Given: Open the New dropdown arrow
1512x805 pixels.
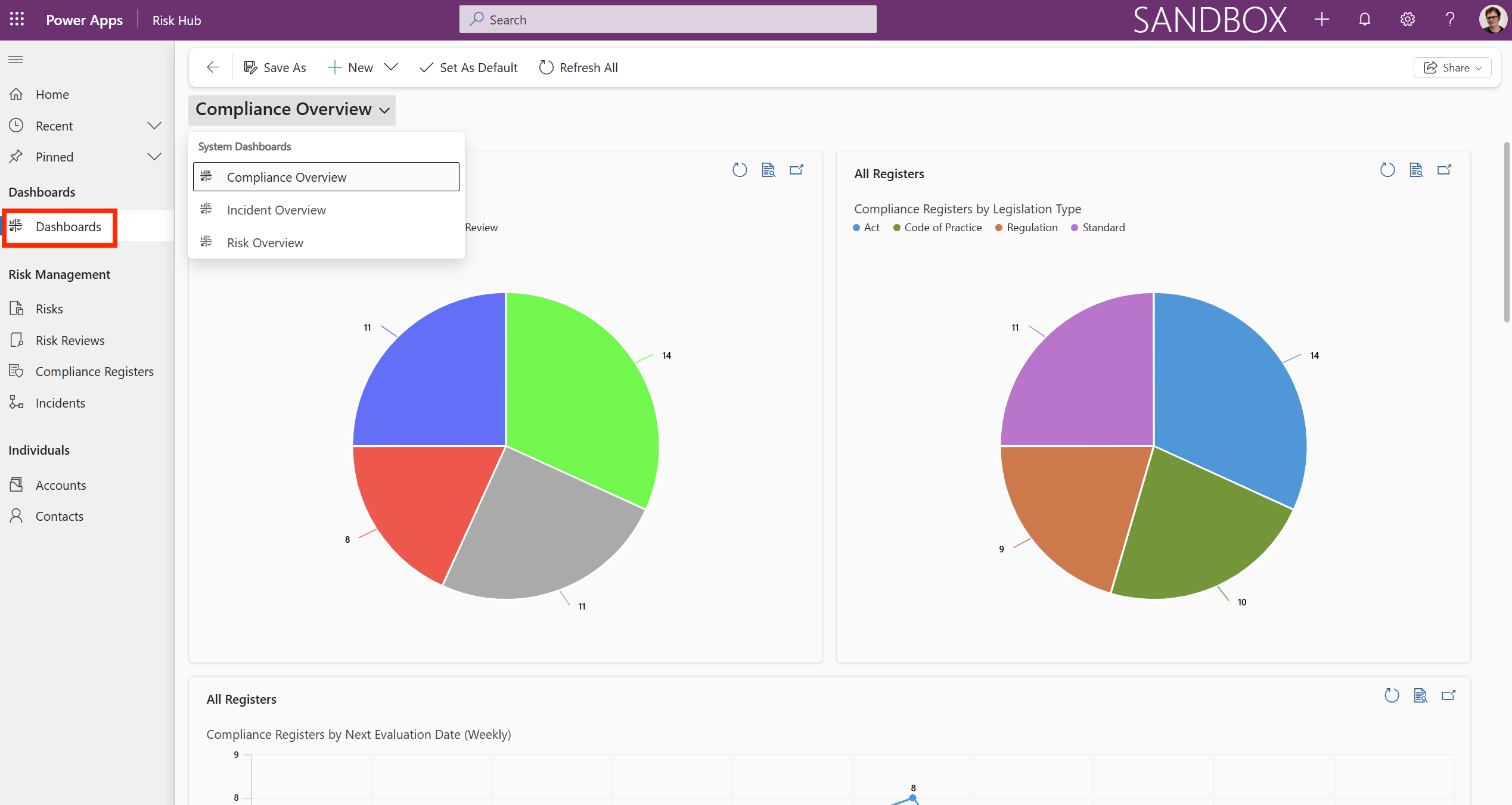Looking at the screenshot, I should pyautogui.click(x=391, y=67).
